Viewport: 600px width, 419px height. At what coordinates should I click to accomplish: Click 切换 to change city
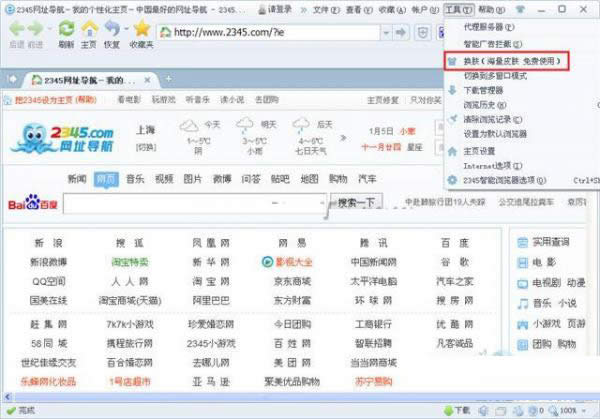pyautogui.click(x=146, y=147)
